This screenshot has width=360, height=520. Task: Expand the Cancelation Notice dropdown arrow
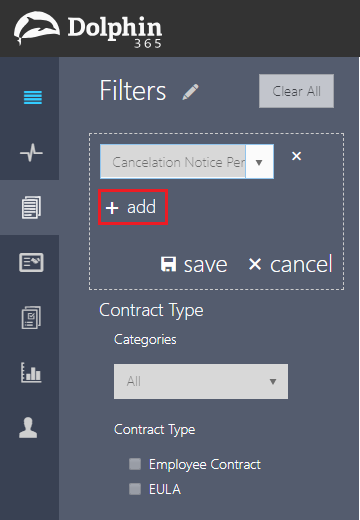coord(259,162)
